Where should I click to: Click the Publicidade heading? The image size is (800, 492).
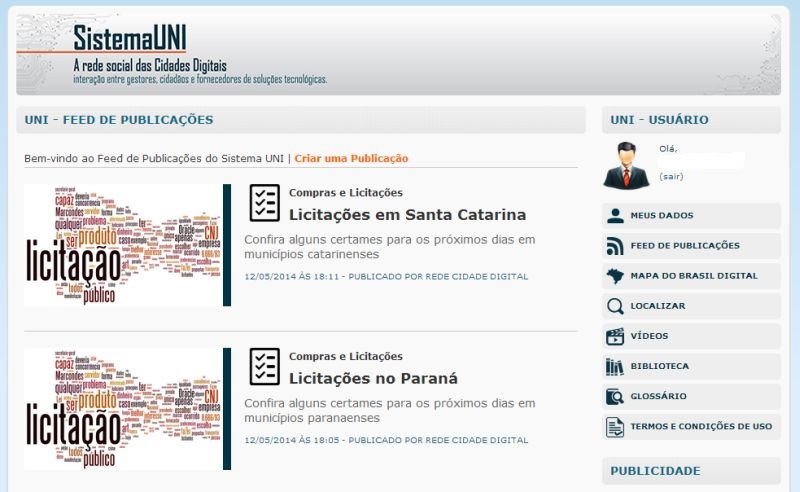[655, 471]
